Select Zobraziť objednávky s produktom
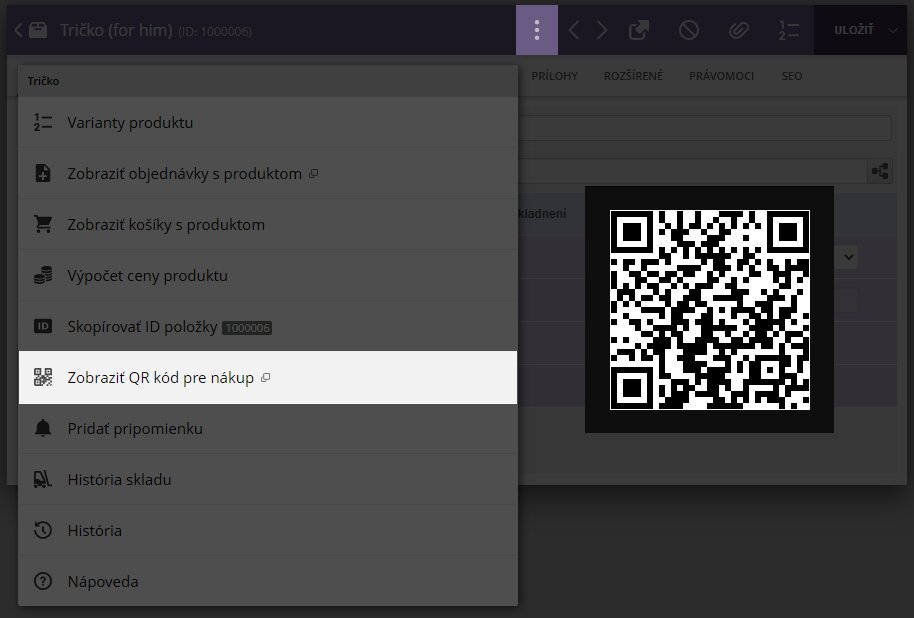The image size is (914, 618). (x=268, y=173)
